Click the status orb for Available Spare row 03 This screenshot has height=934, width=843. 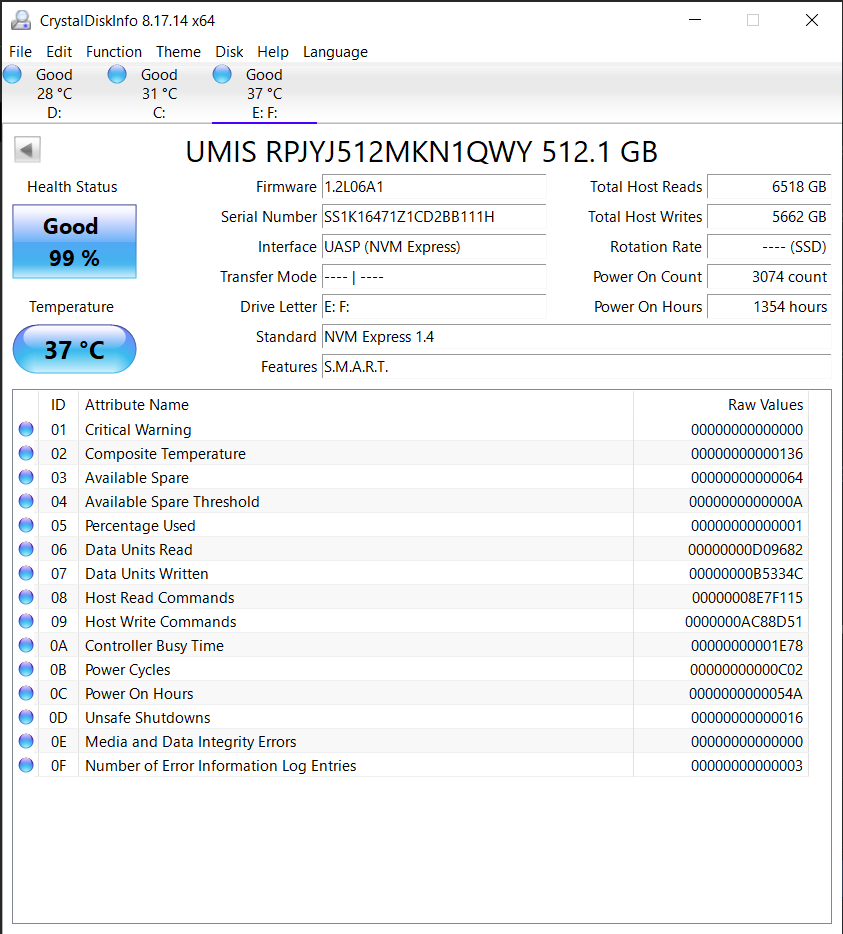(x=26, y=477)
